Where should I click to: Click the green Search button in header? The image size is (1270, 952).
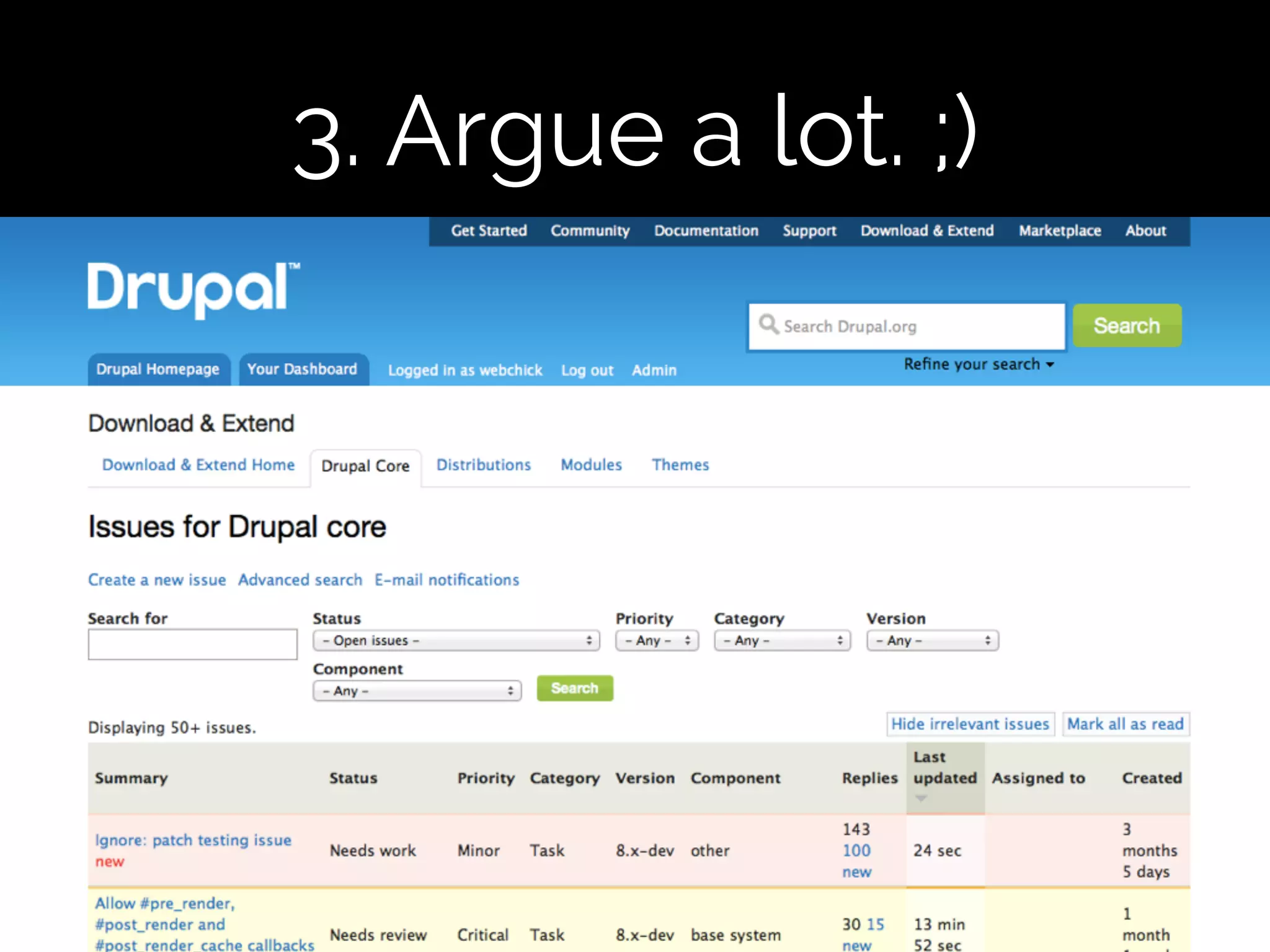click(1127, 325)
